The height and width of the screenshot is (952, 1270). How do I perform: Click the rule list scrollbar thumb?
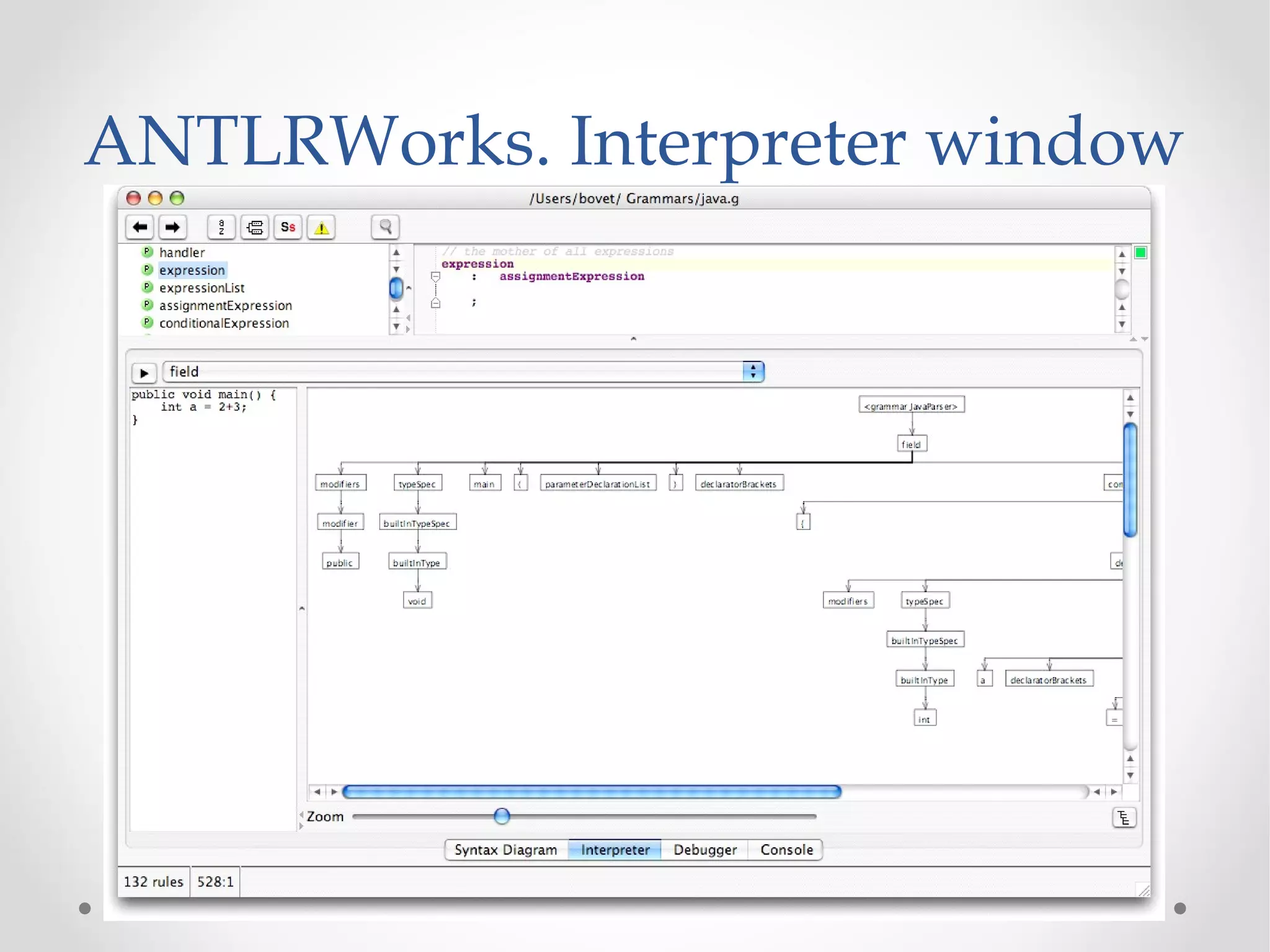point(396,288)
